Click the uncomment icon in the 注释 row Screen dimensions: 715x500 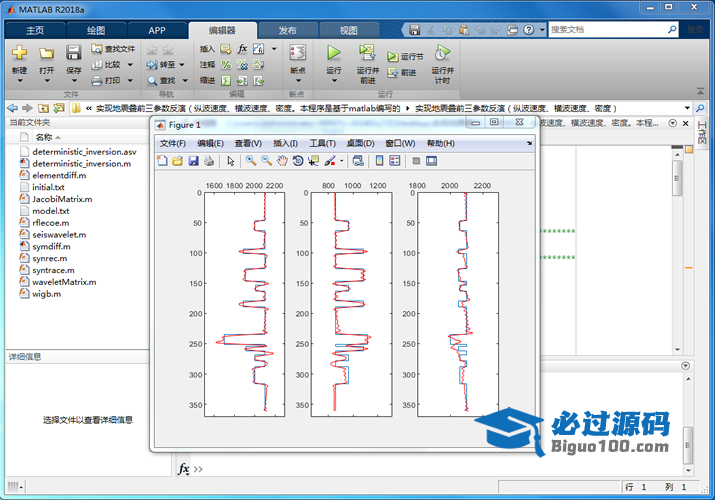[x=242, y=65]
